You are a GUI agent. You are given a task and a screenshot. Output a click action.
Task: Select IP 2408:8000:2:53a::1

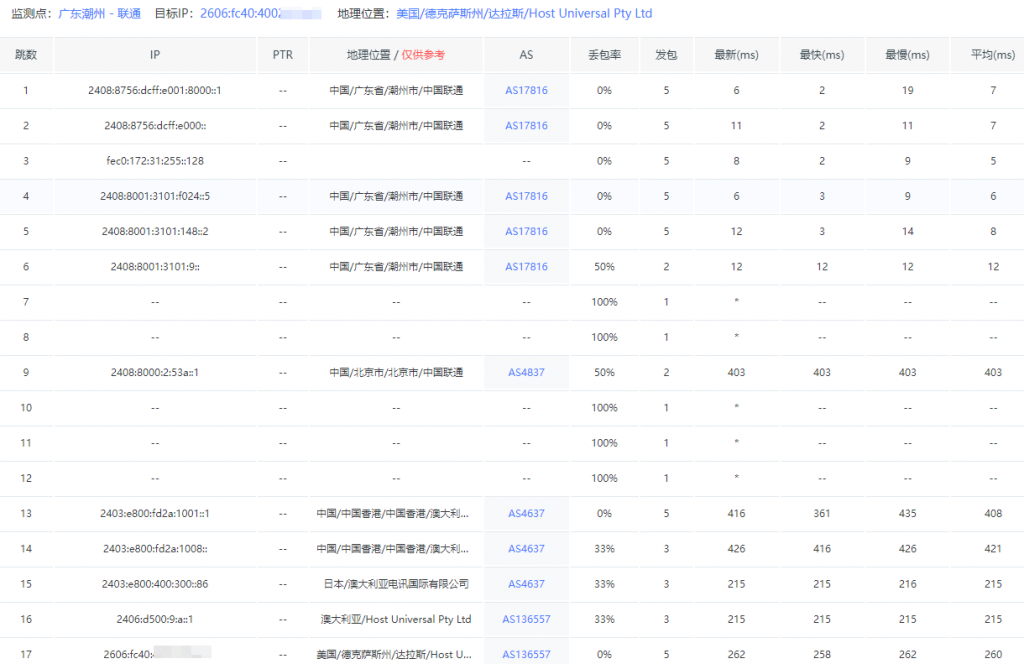pos(155,372)
